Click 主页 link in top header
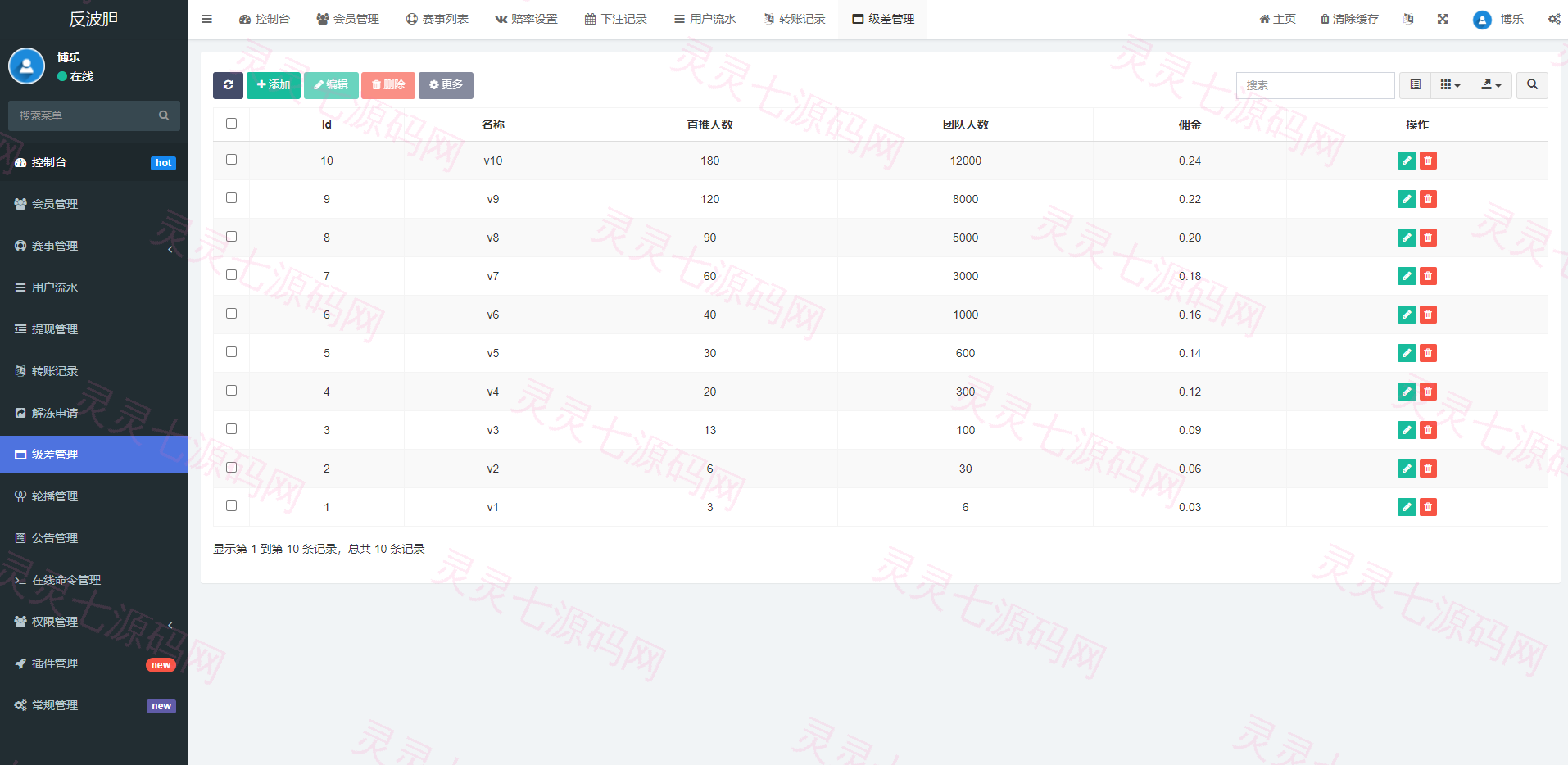The width and height of the screenshot is (1568, 765). [1278, 19]
